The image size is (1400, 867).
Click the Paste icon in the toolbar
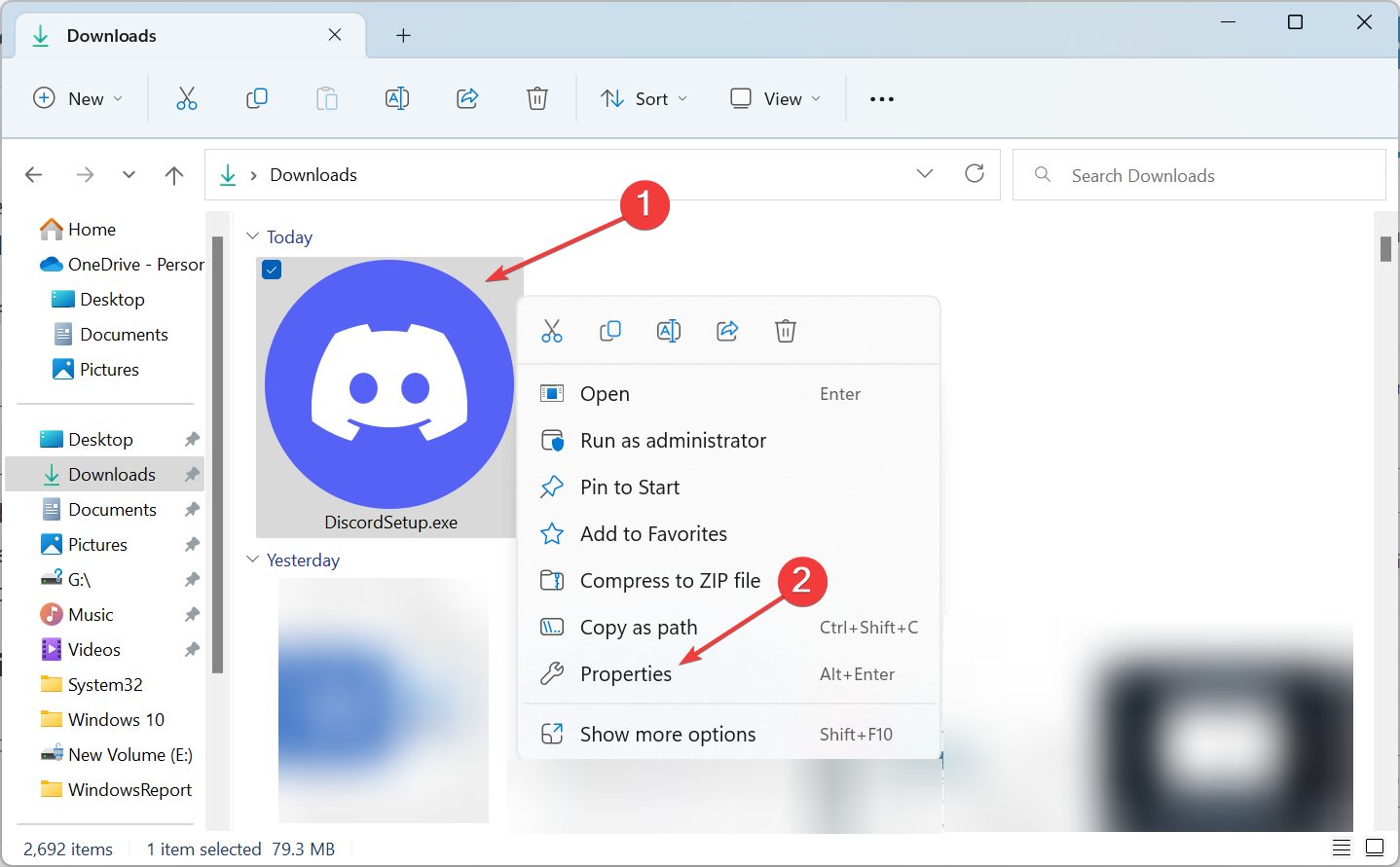tap(327, 98)
